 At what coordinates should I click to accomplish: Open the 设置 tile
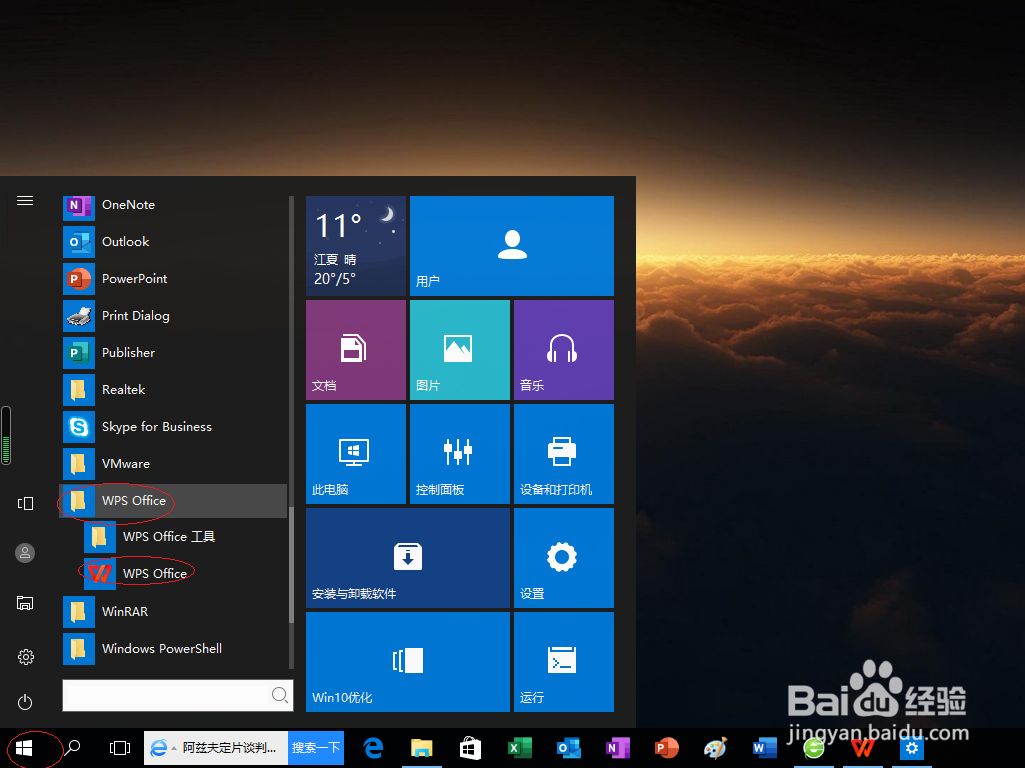[x=563, y=558]
